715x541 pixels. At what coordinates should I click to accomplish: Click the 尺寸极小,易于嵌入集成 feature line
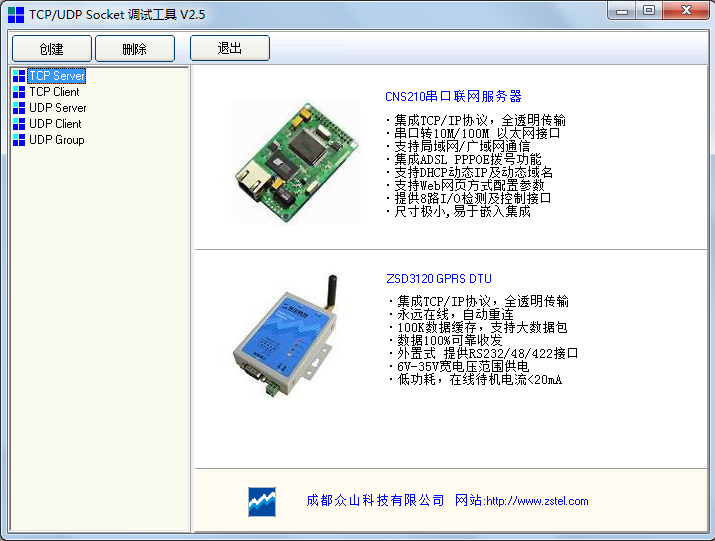click(x=458, y=211)
